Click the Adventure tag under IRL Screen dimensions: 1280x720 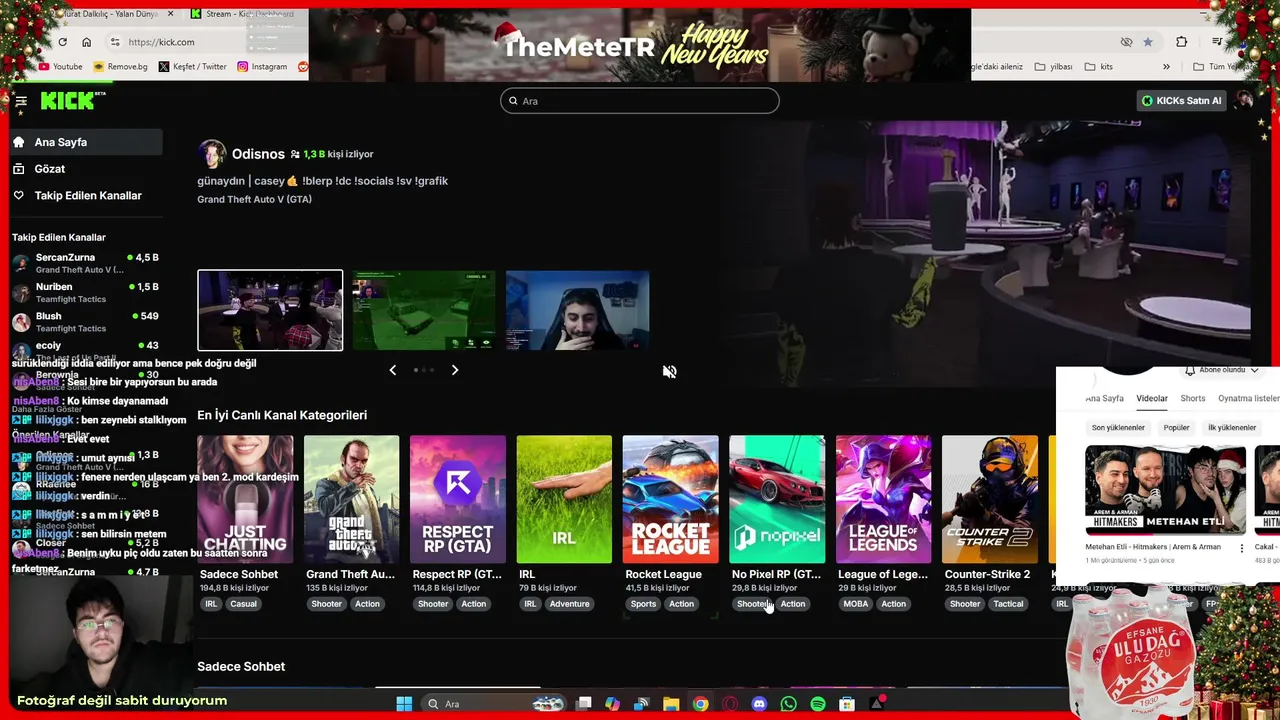pos(569,604)
